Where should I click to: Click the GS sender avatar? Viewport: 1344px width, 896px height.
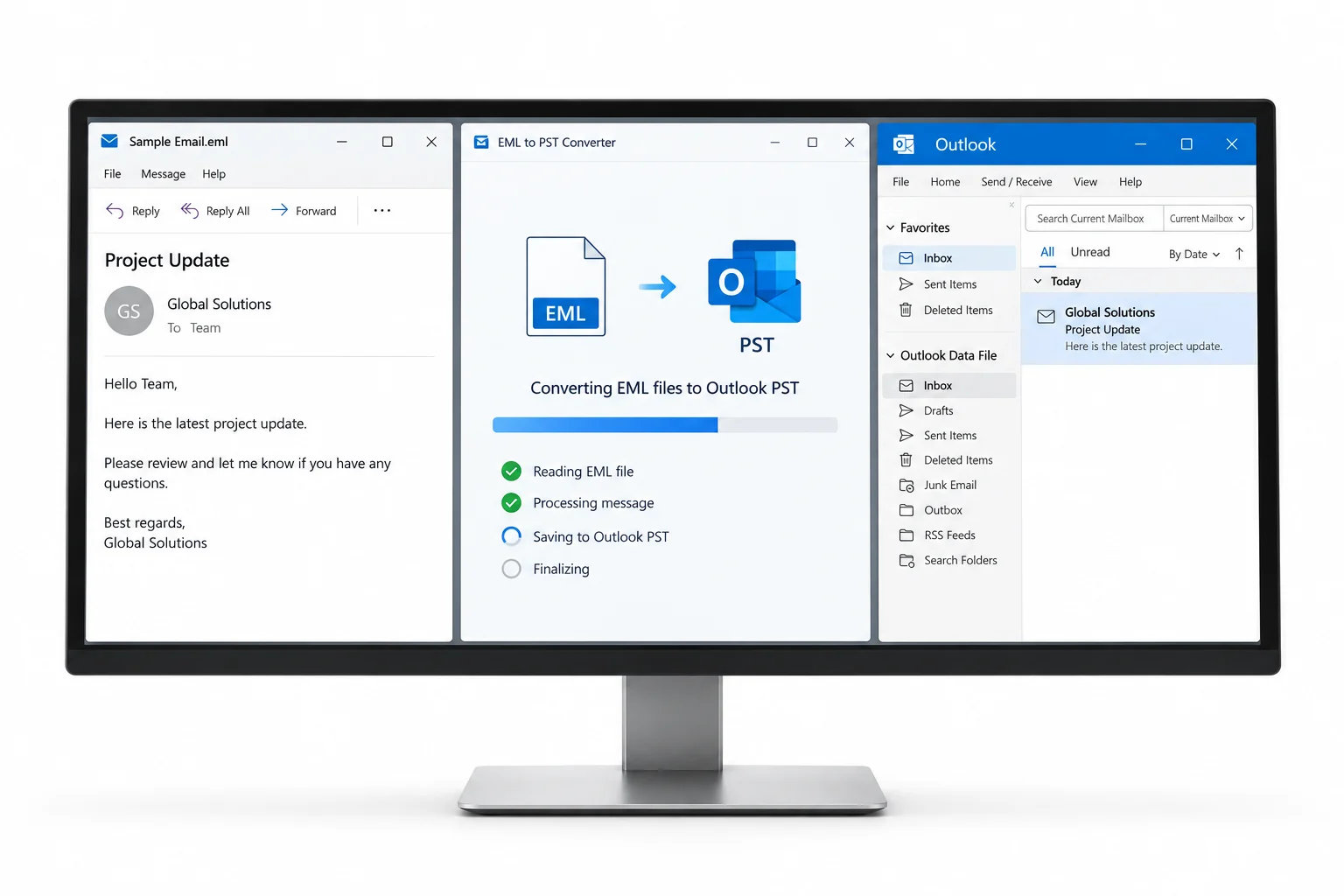coord(129,311)
